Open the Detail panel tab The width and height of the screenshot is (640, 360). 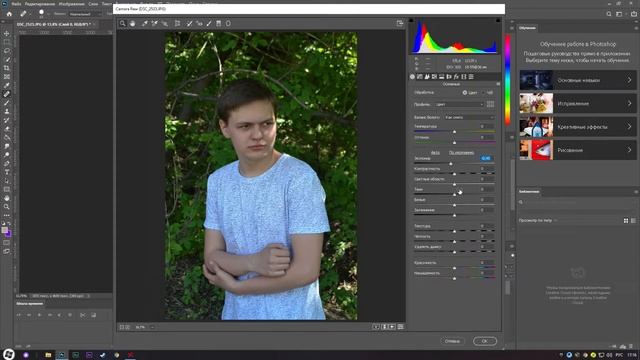click(x=427, y=77)
